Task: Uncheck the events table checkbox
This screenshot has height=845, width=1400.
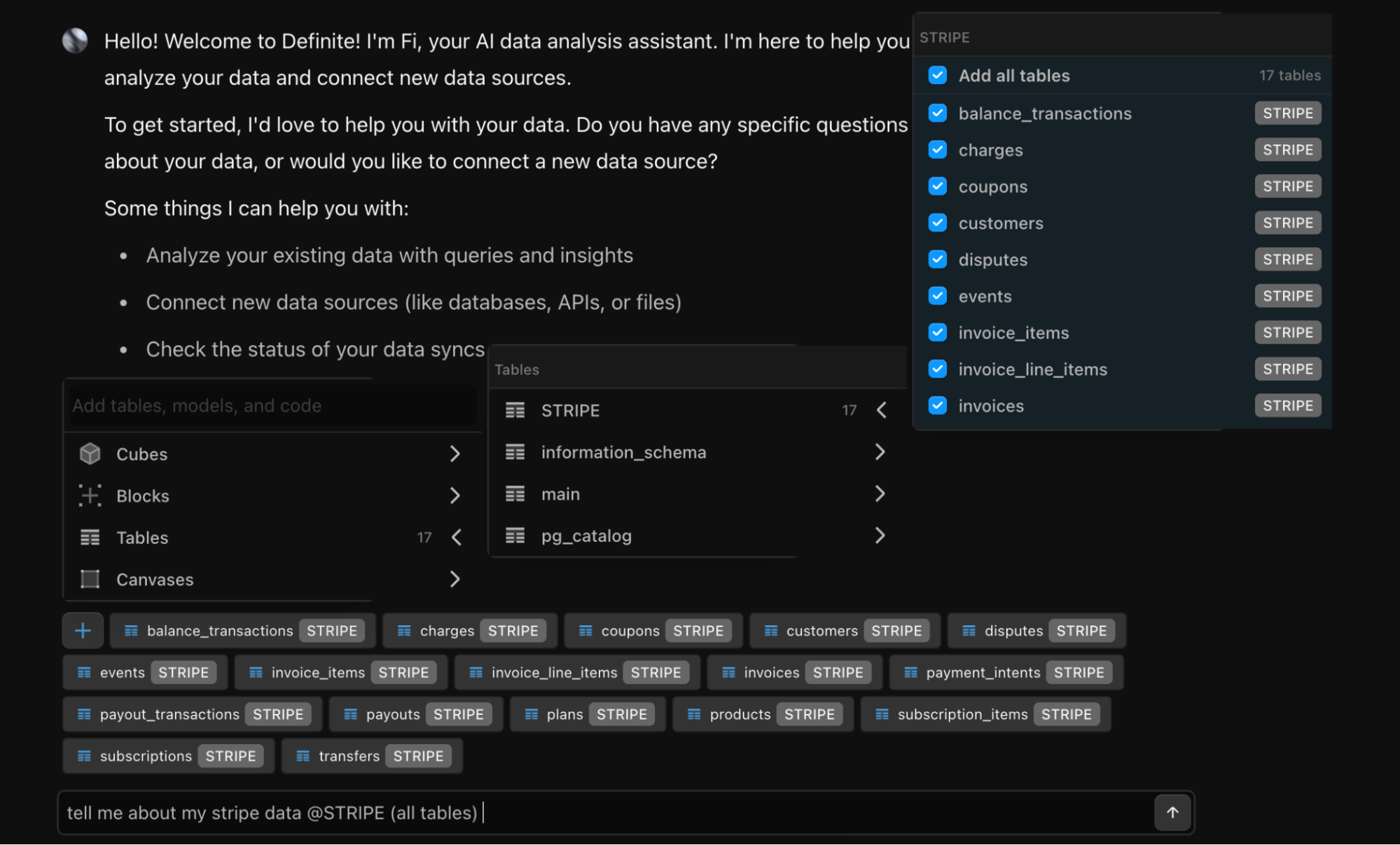Action: click(x=938, y=296)
